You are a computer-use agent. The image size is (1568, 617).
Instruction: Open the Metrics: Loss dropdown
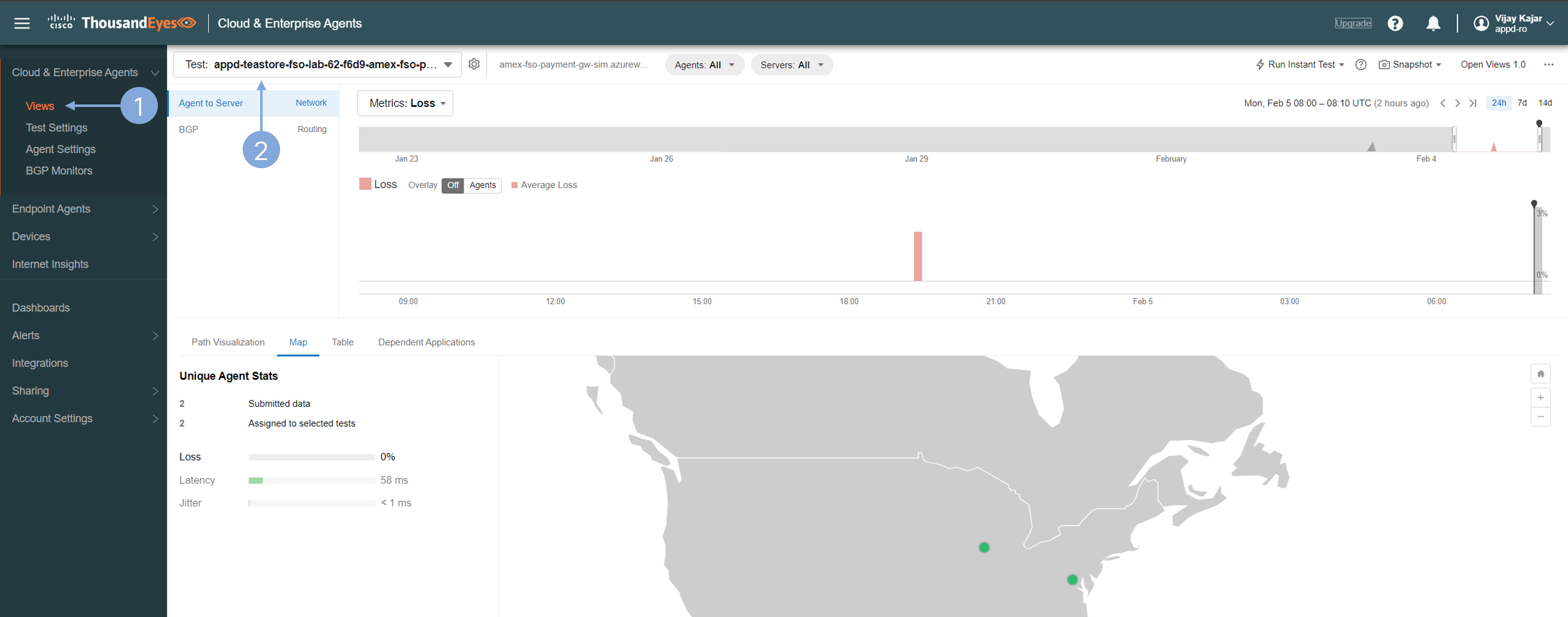click(406, 103)
